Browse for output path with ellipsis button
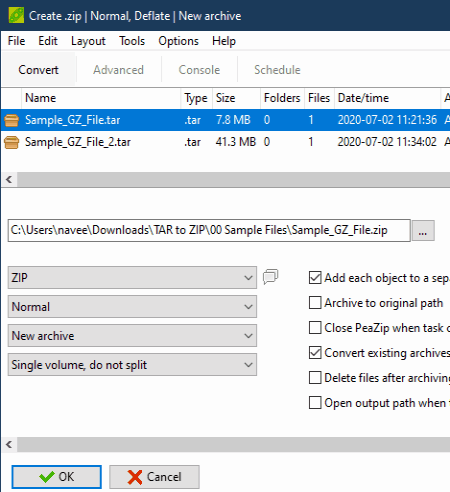This screenshot has width=450, height=492. [423, 230]
